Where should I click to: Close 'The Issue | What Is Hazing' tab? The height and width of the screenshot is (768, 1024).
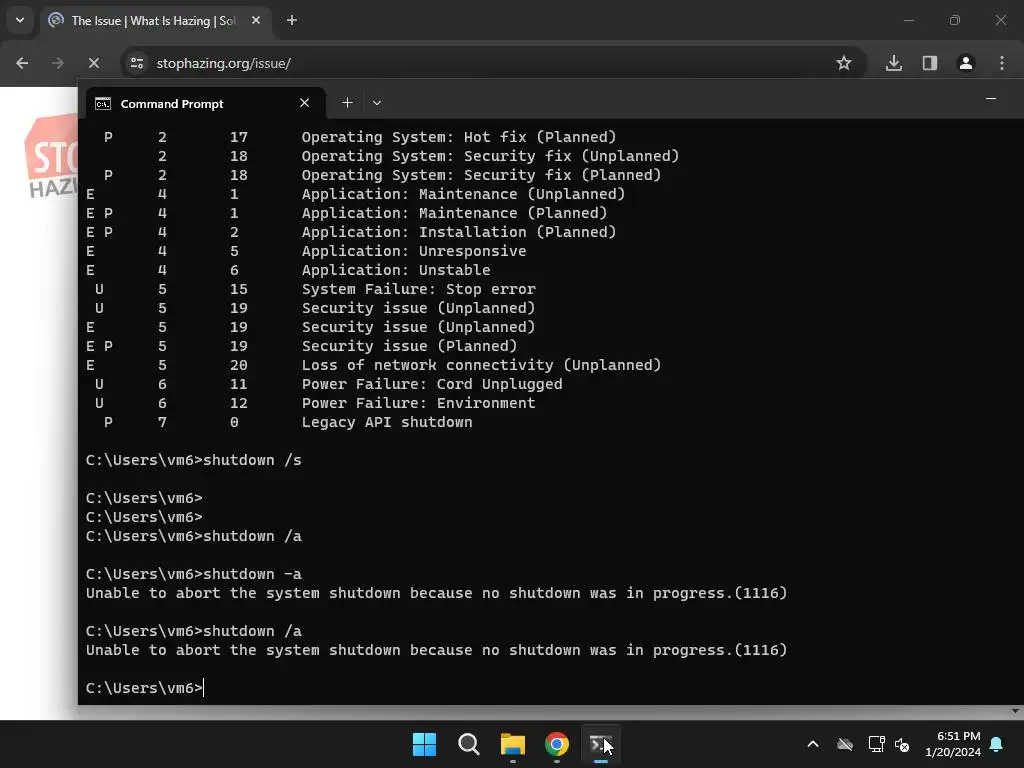click(x=256, y=20)
